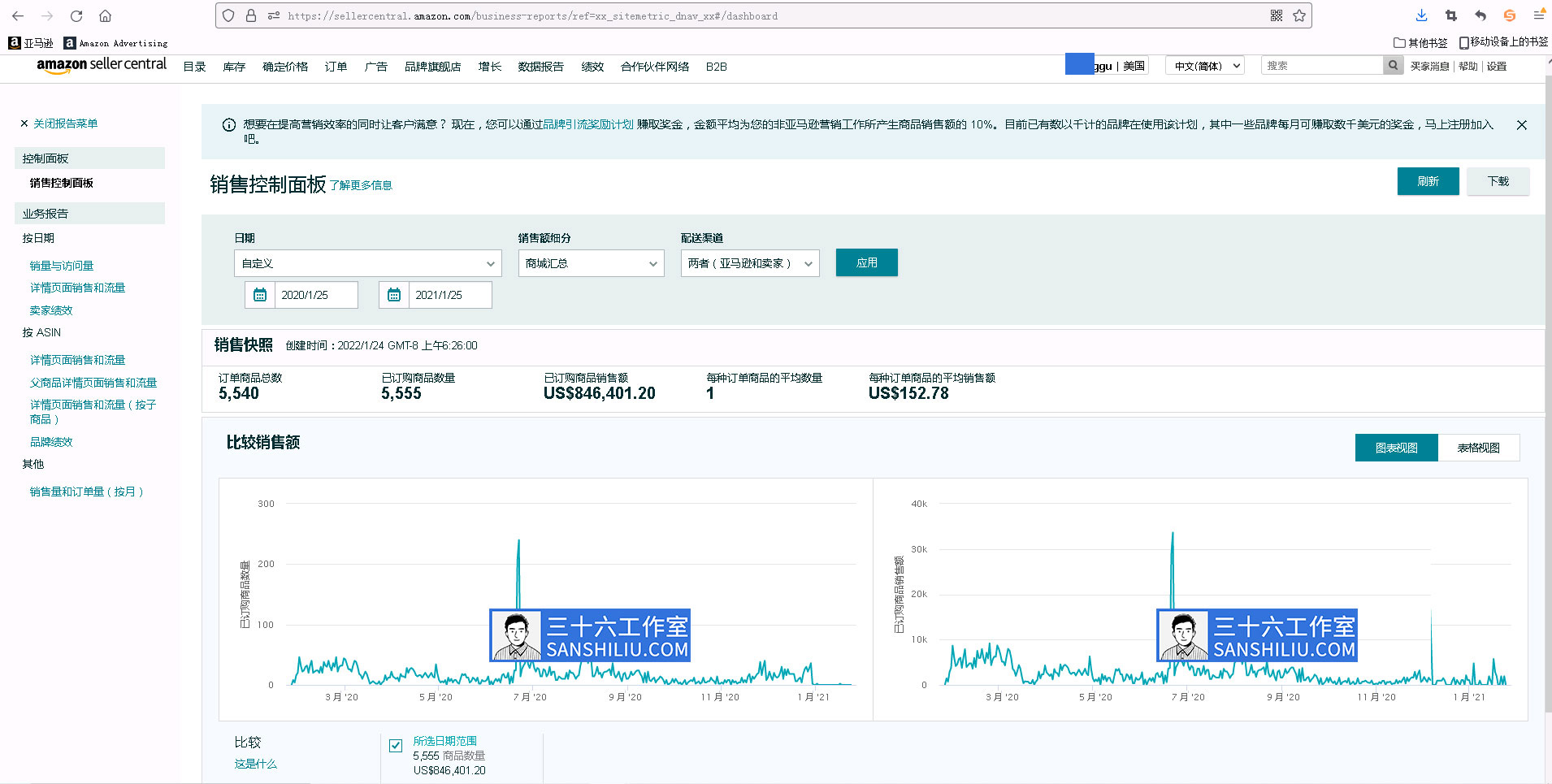
Task: Bookmark this page with the star icon
Action: [x=1299, y=15]
